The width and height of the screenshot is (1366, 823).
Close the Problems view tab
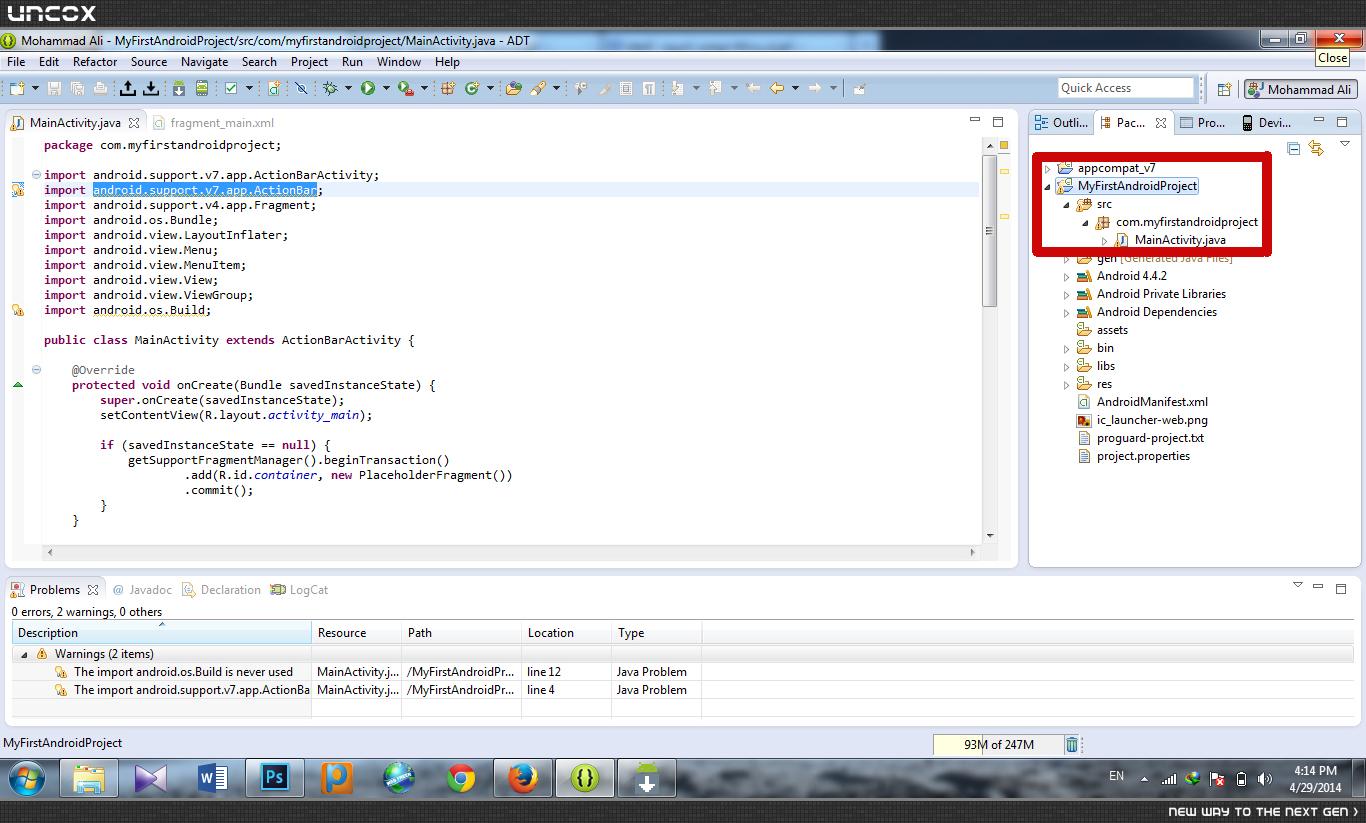(93, 590)
